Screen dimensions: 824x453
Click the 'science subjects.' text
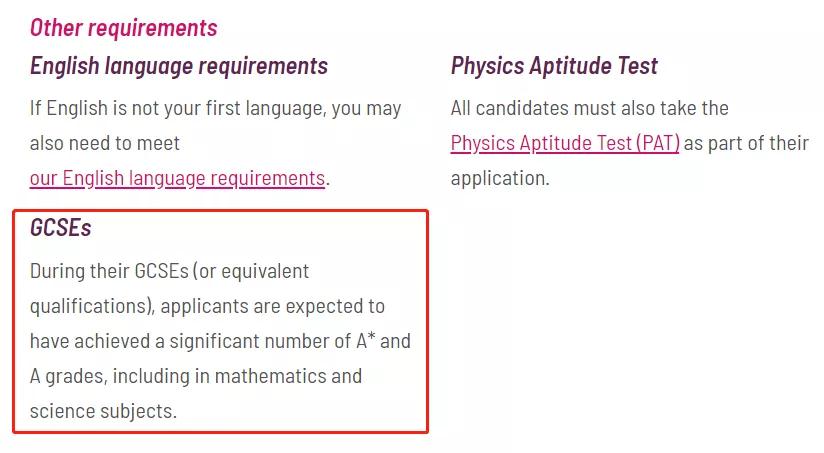click(x=103, y=411)
